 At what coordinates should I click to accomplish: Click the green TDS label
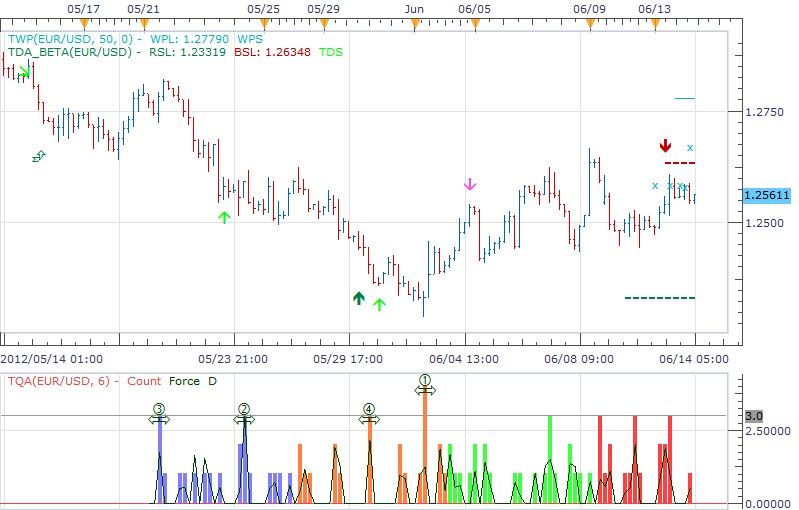[x=331, y=52]
